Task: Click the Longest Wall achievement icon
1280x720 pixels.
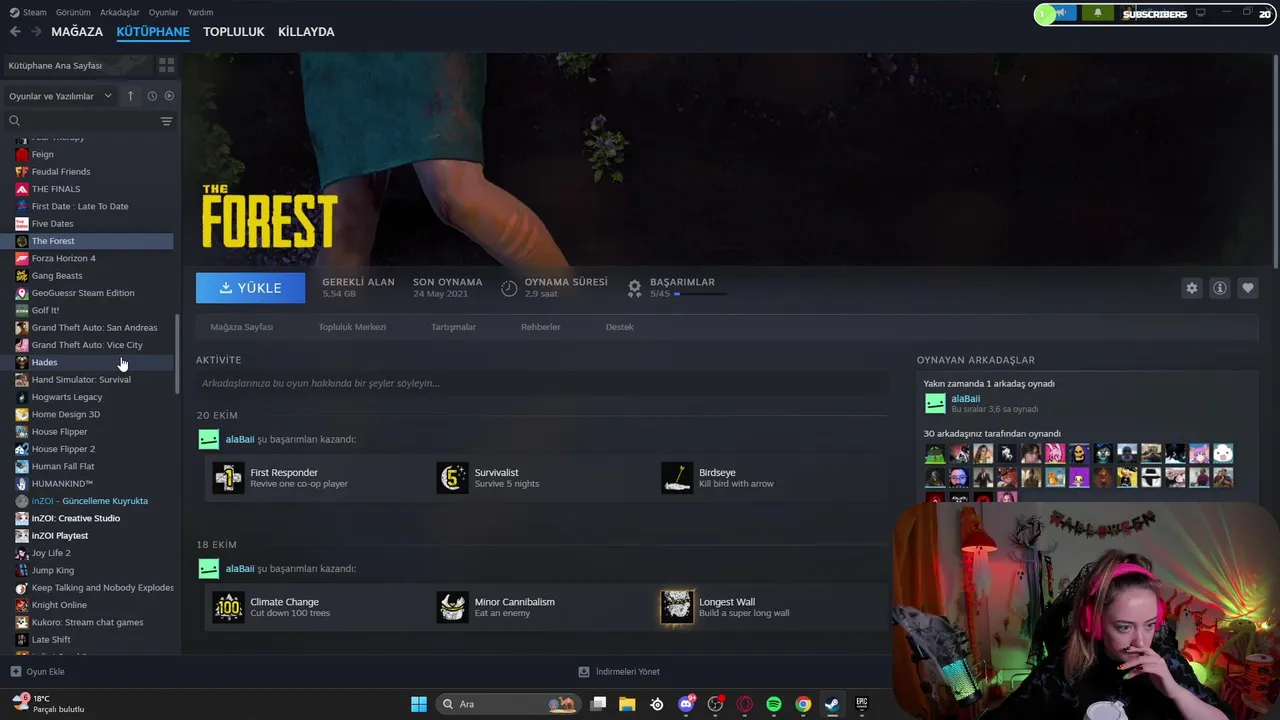Action: pyautogui.click(x=677, y=607)
